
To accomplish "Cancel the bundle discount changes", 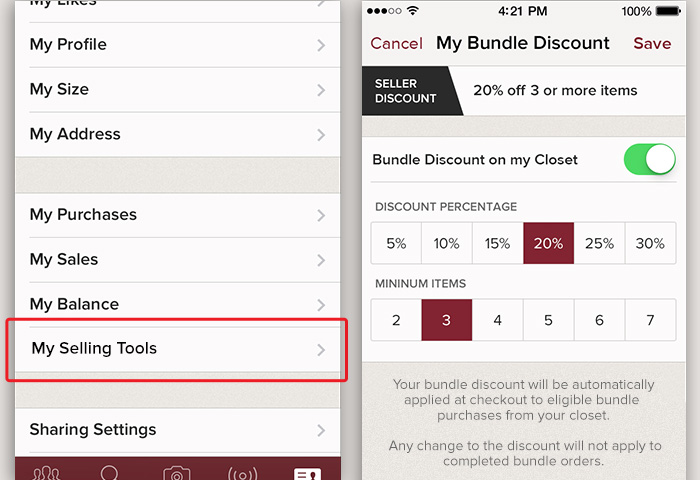I will 396,44.
